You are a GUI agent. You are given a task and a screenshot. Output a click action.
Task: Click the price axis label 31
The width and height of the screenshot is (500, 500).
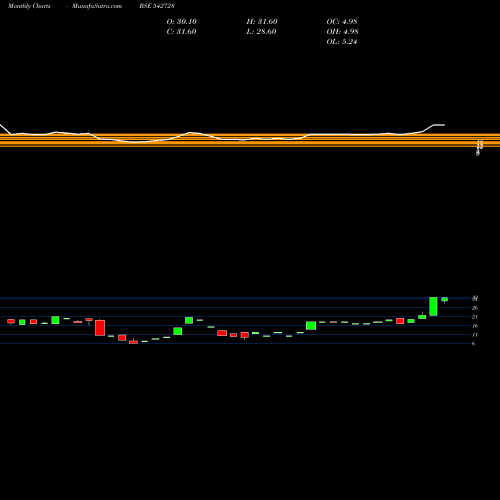(x=475, y=299)
